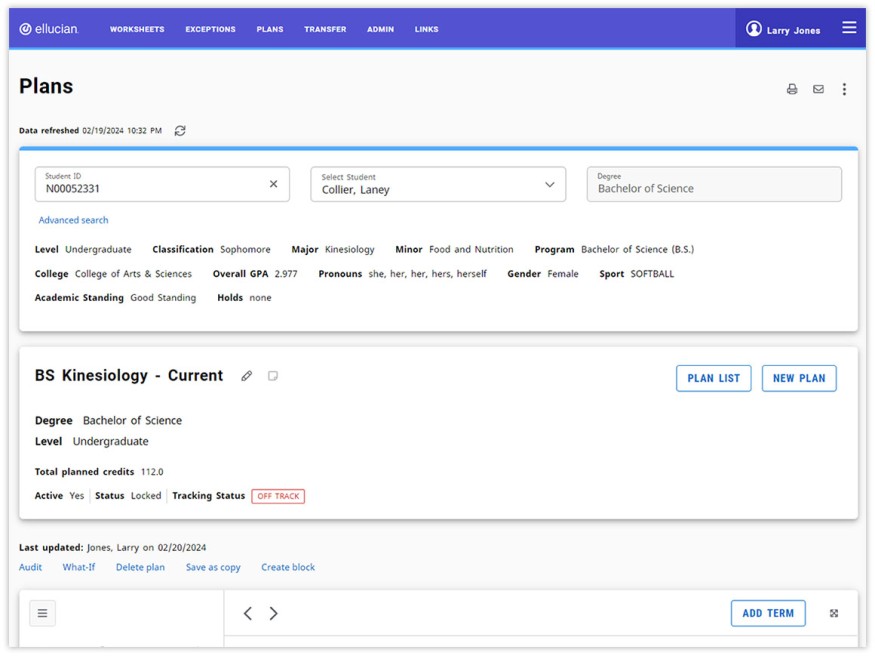This screenshot has width=875, height=656.
Task: Open the Select Student dropdown
Action: tap(549, 184)
